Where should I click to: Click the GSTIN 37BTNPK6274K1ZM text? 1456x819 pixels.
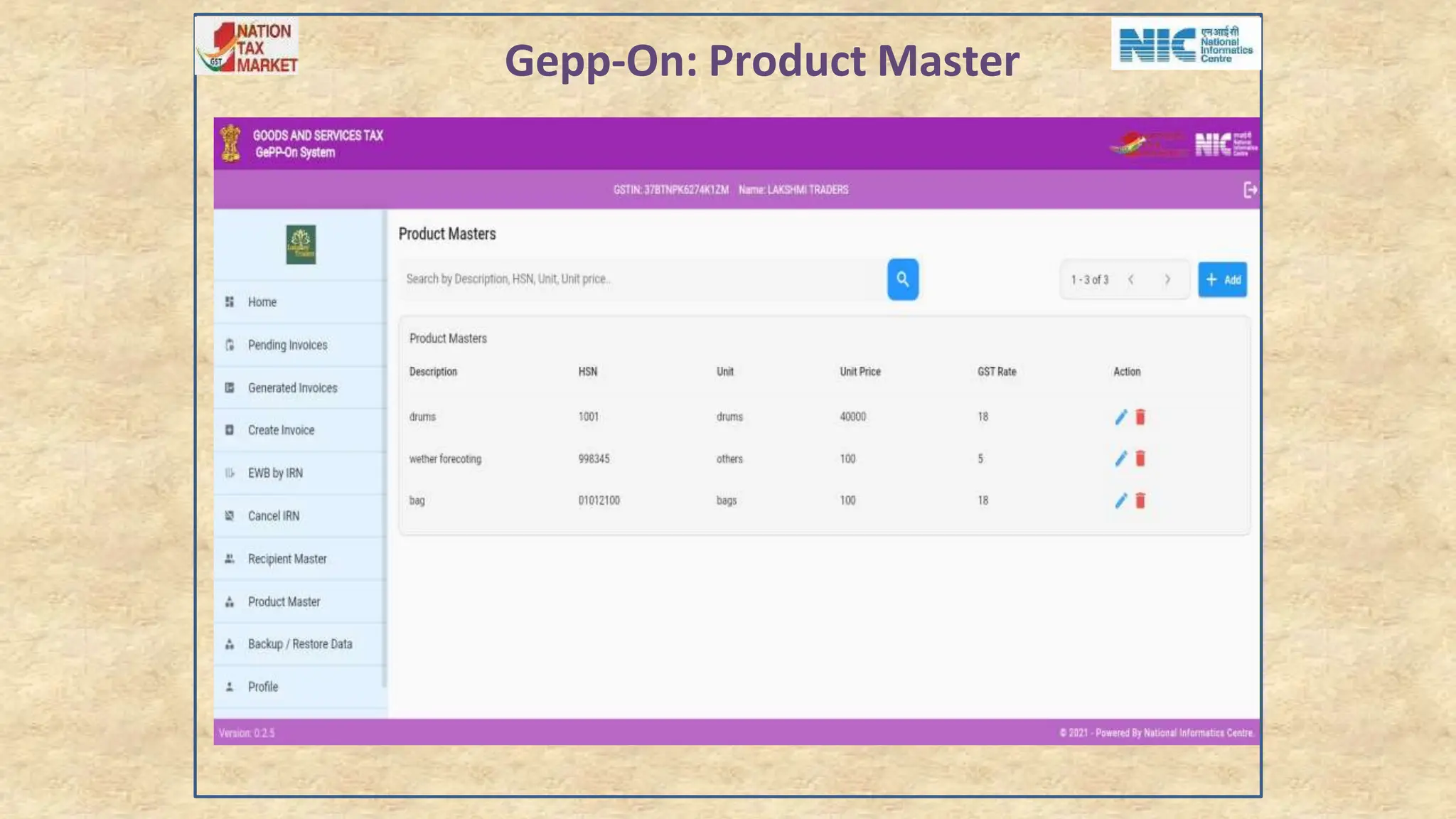[x=671, y=190]
